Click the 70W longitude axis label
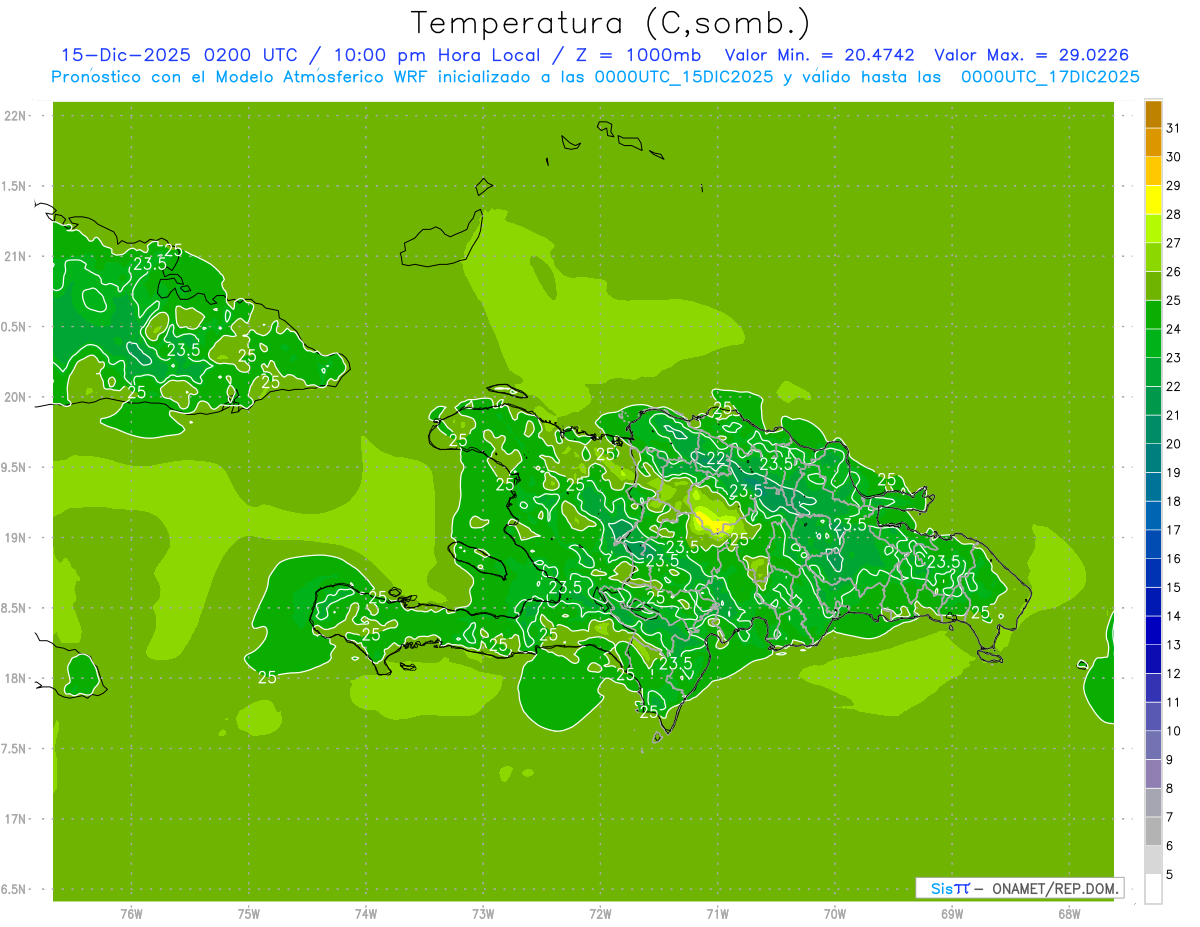Image resolution: width=1200 pixels, height=927 pixels. point(835,914)
